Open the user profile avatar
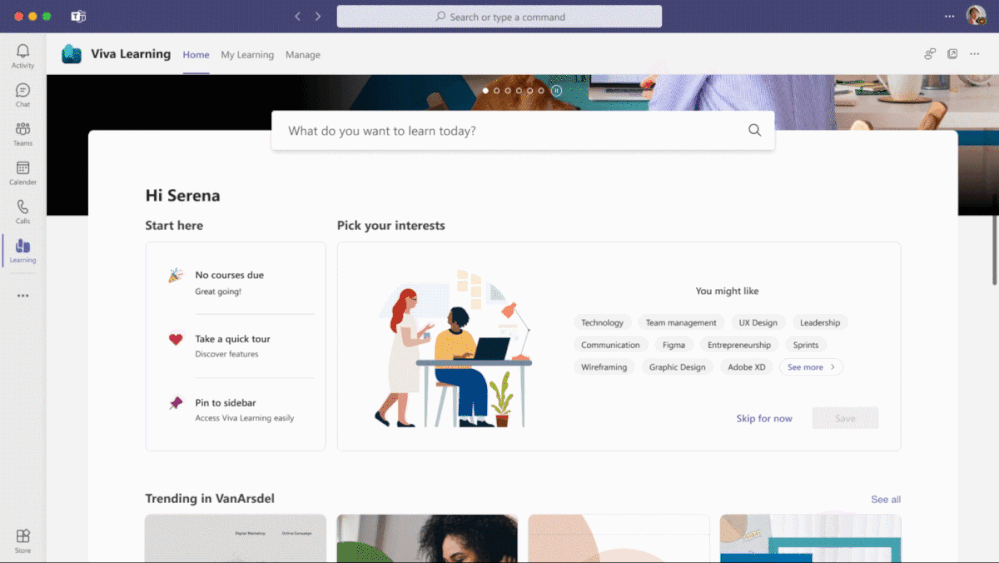The height and width of the screenshot is (563, 999). 976,15
